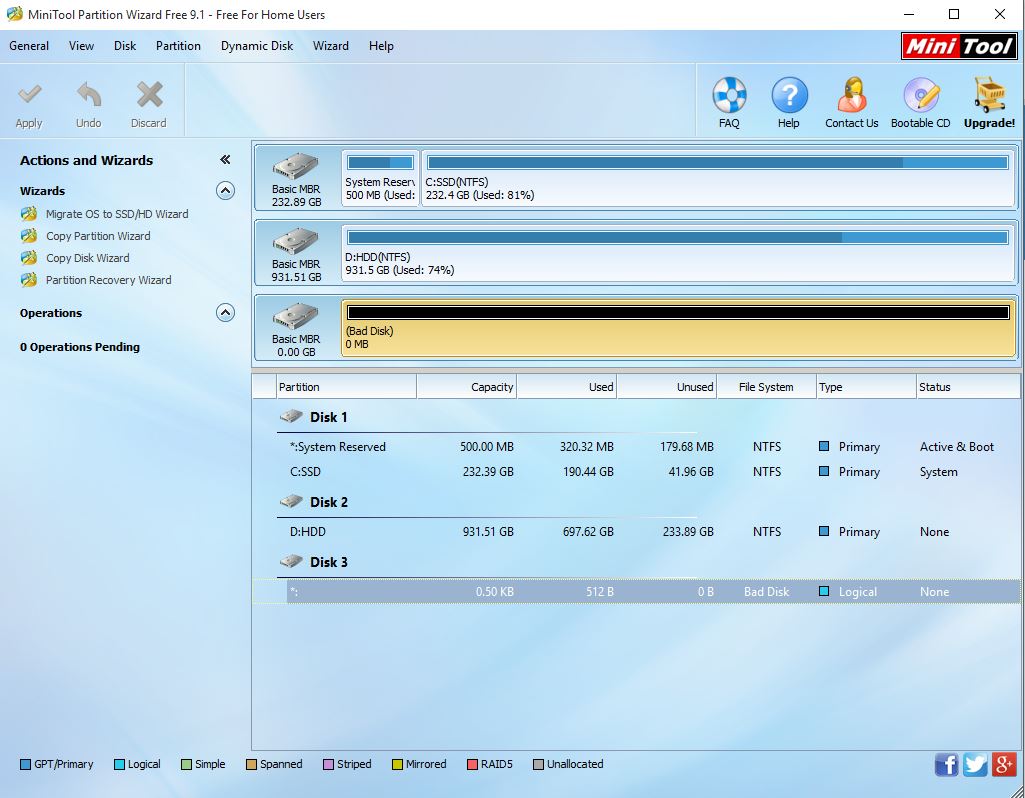The height and width of the screenshot is (798, 1025).
Task: Click the Disk 1 header icon in list
Action: (292, 416)
